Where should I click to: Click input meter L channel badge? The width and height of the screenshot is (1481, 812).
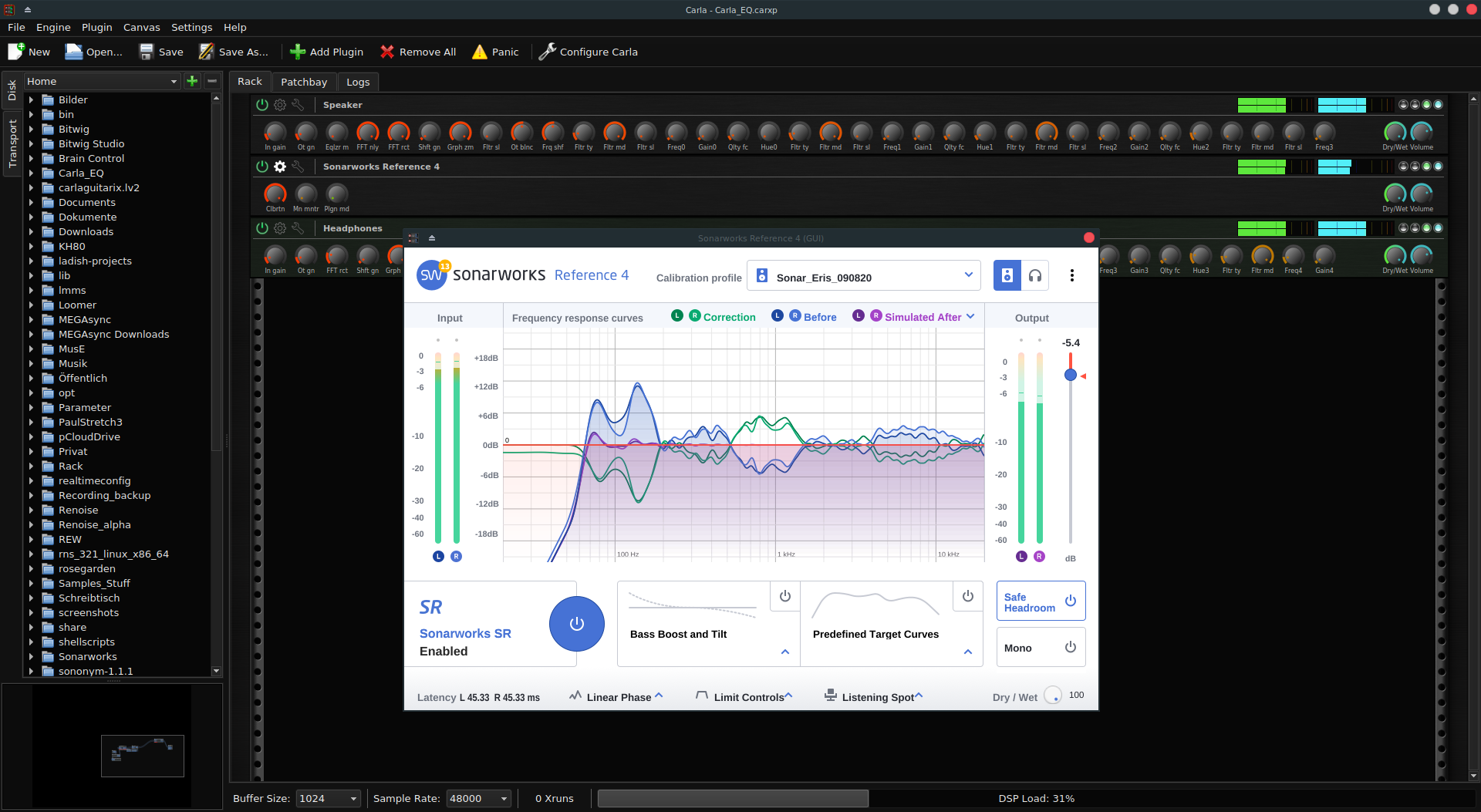pos(438,556)
